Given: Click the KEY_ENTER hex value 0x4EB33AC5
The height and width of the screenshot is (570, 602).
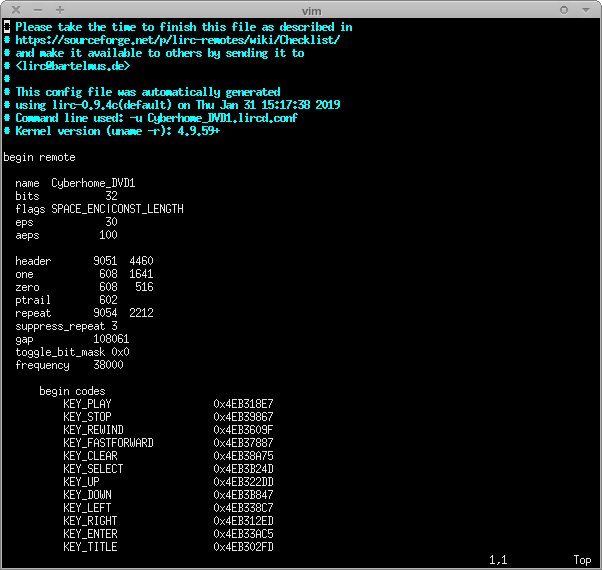Looking at the screenshot, I should (x=243, y=534).
